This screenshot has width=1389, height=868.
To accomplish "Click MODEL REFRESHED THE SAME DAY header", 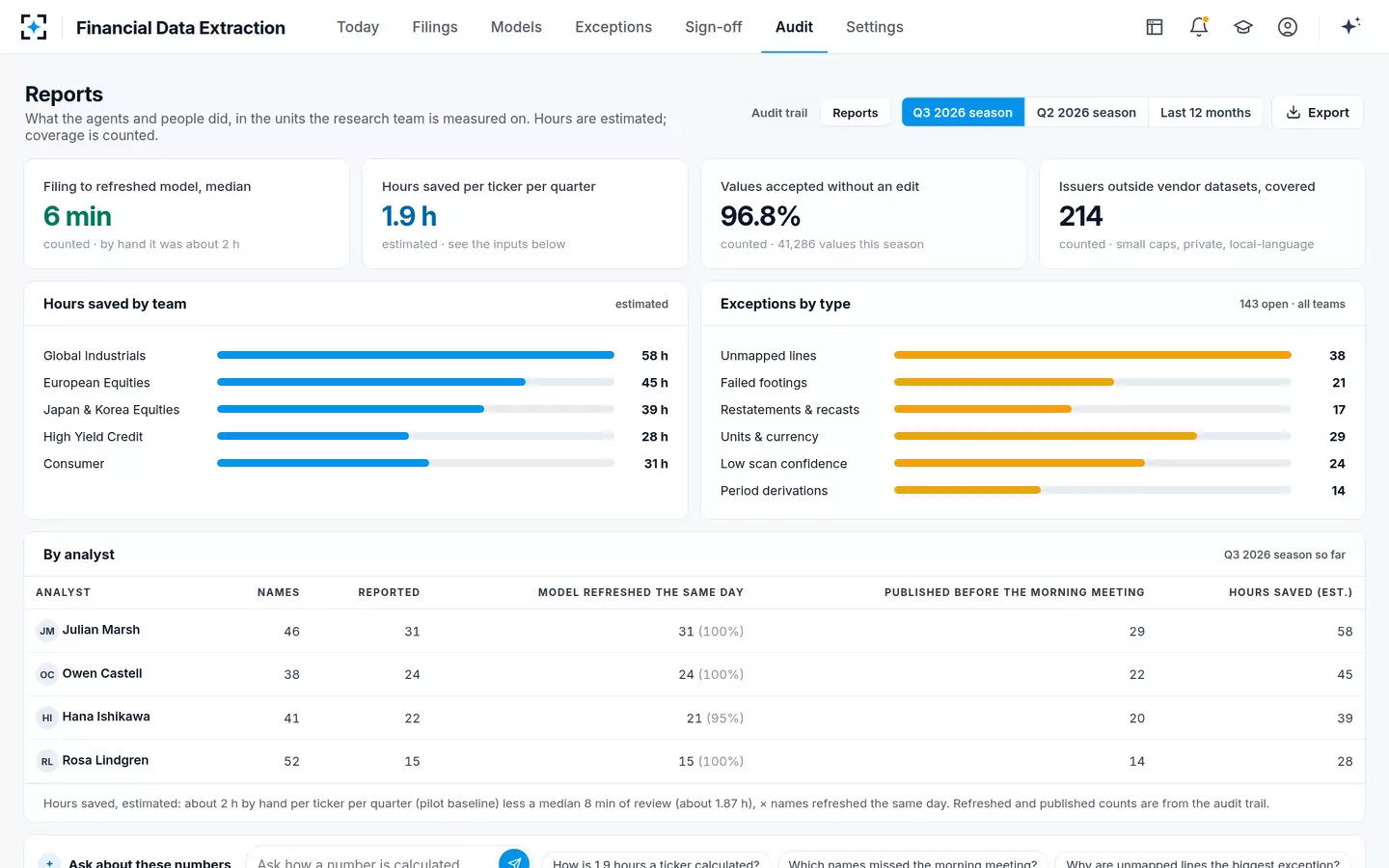I will 640,592.
